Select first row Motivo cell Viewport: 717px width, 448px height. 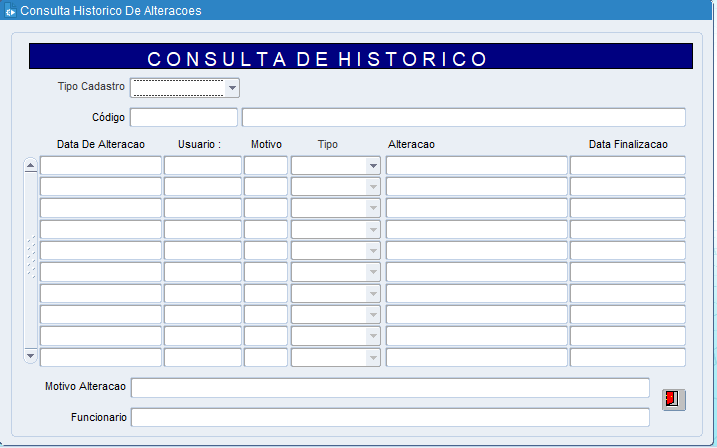(x=266, y=165)
